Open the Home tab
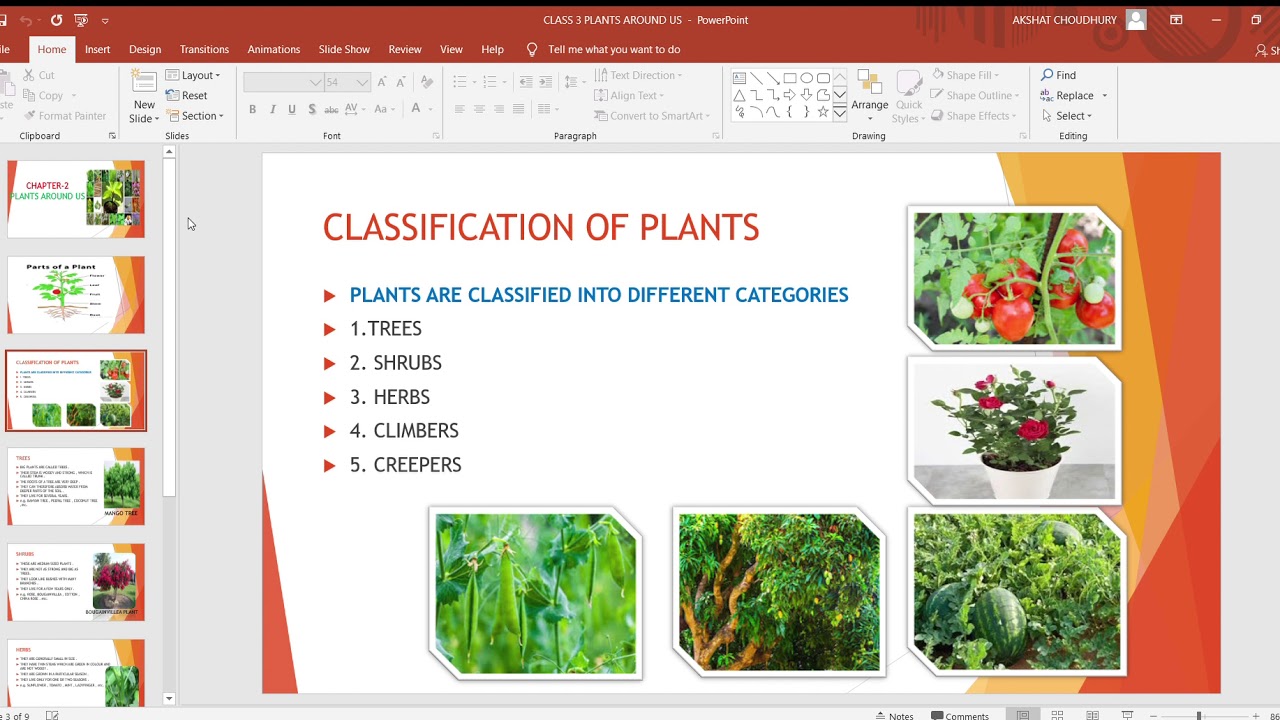This screenshot has height=720, width=1280. (52, 49)
